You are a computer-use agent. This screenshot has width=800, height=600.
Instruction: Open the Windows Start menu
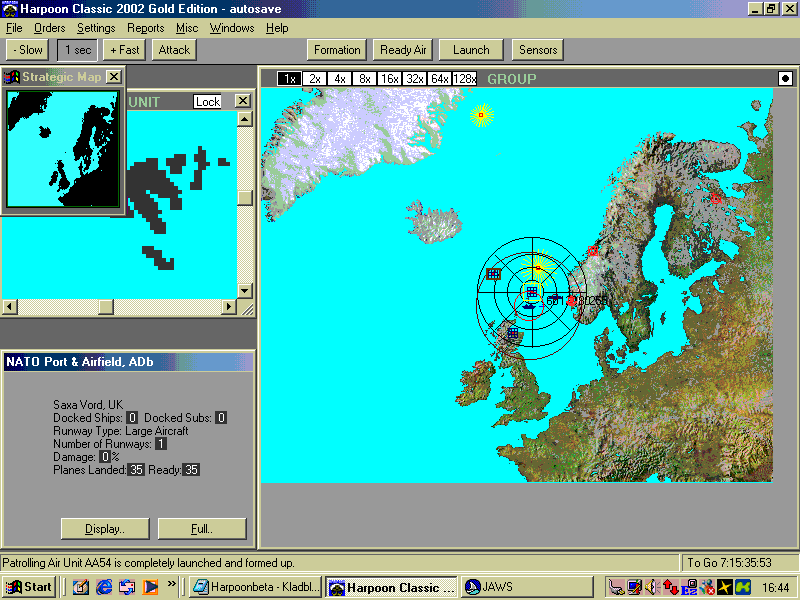[x=29, y=587]
